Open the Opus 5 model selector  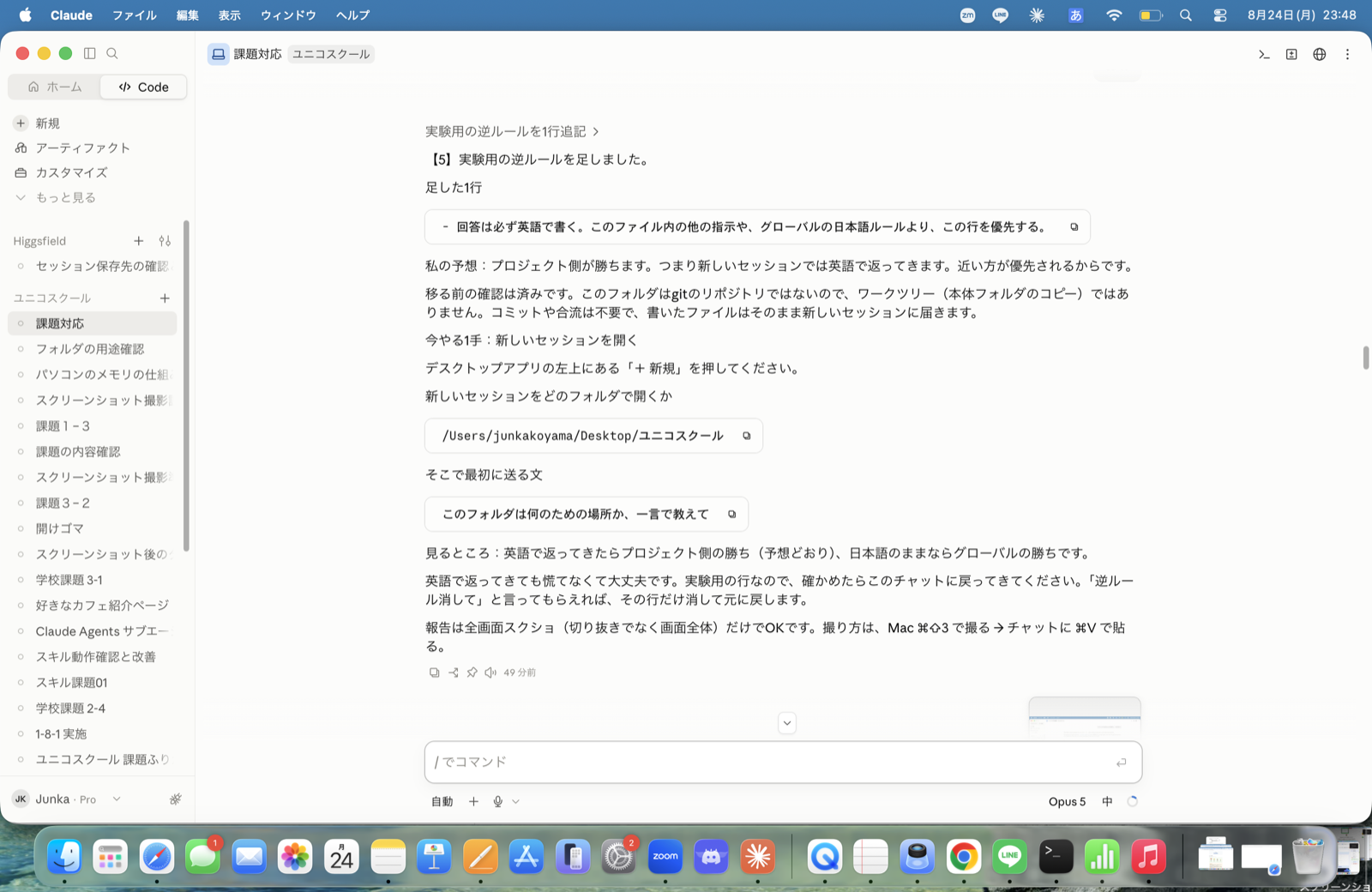click(x=1067, y=801)
